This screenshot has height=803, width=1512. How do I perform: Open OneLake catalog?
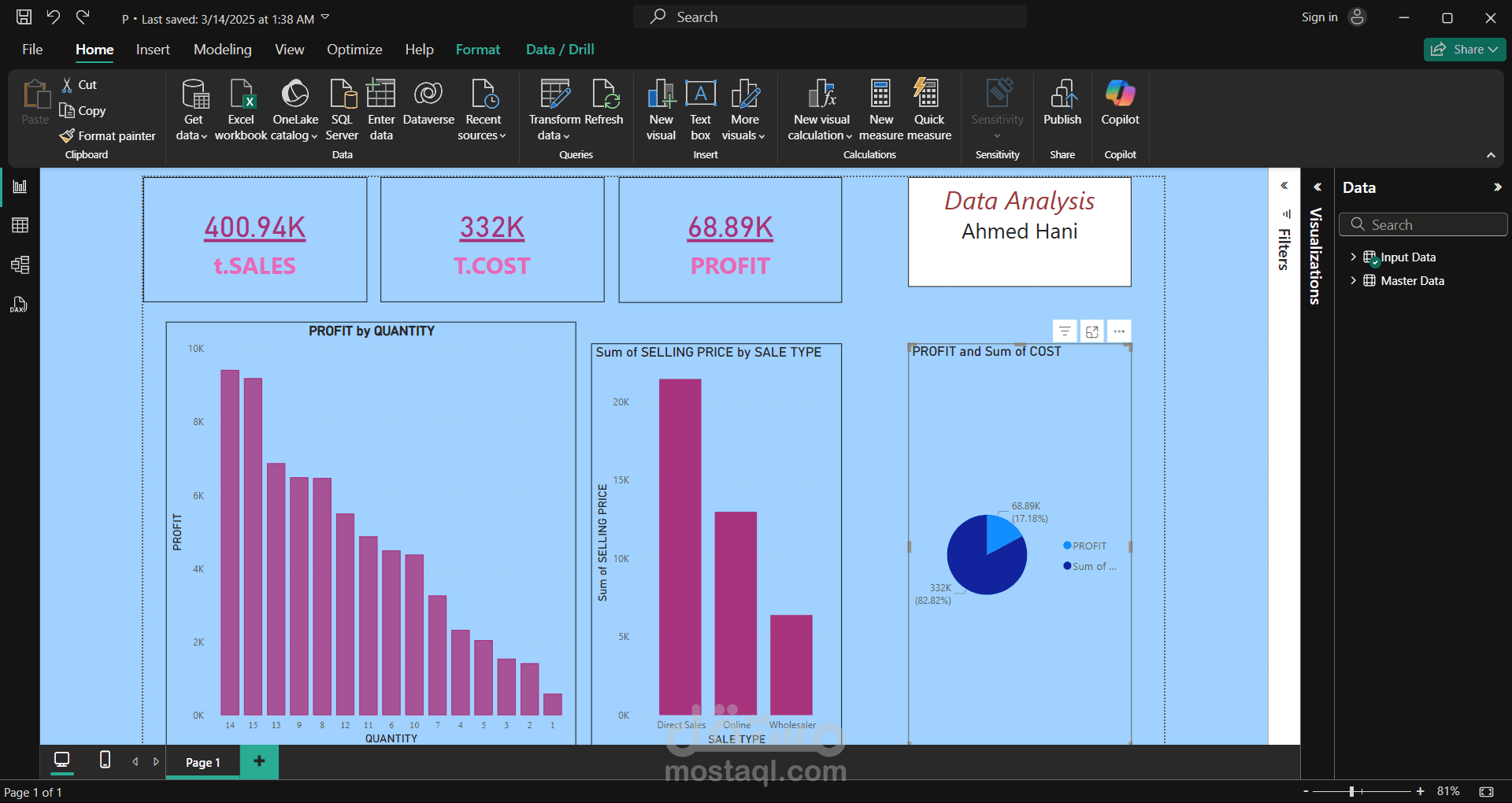click(x=295, y=109)
